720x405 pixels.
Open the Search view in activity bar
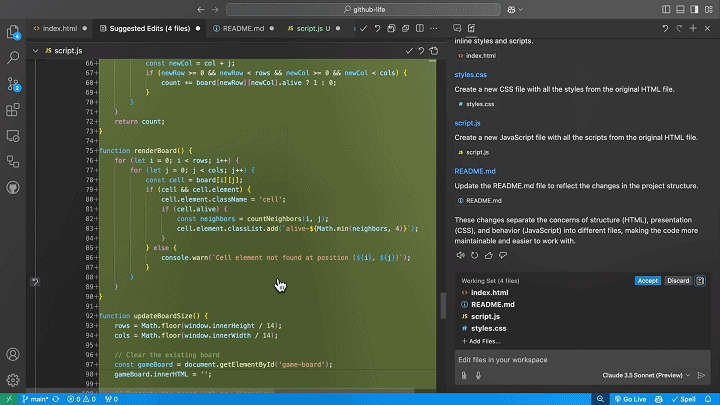pos(14,58)
